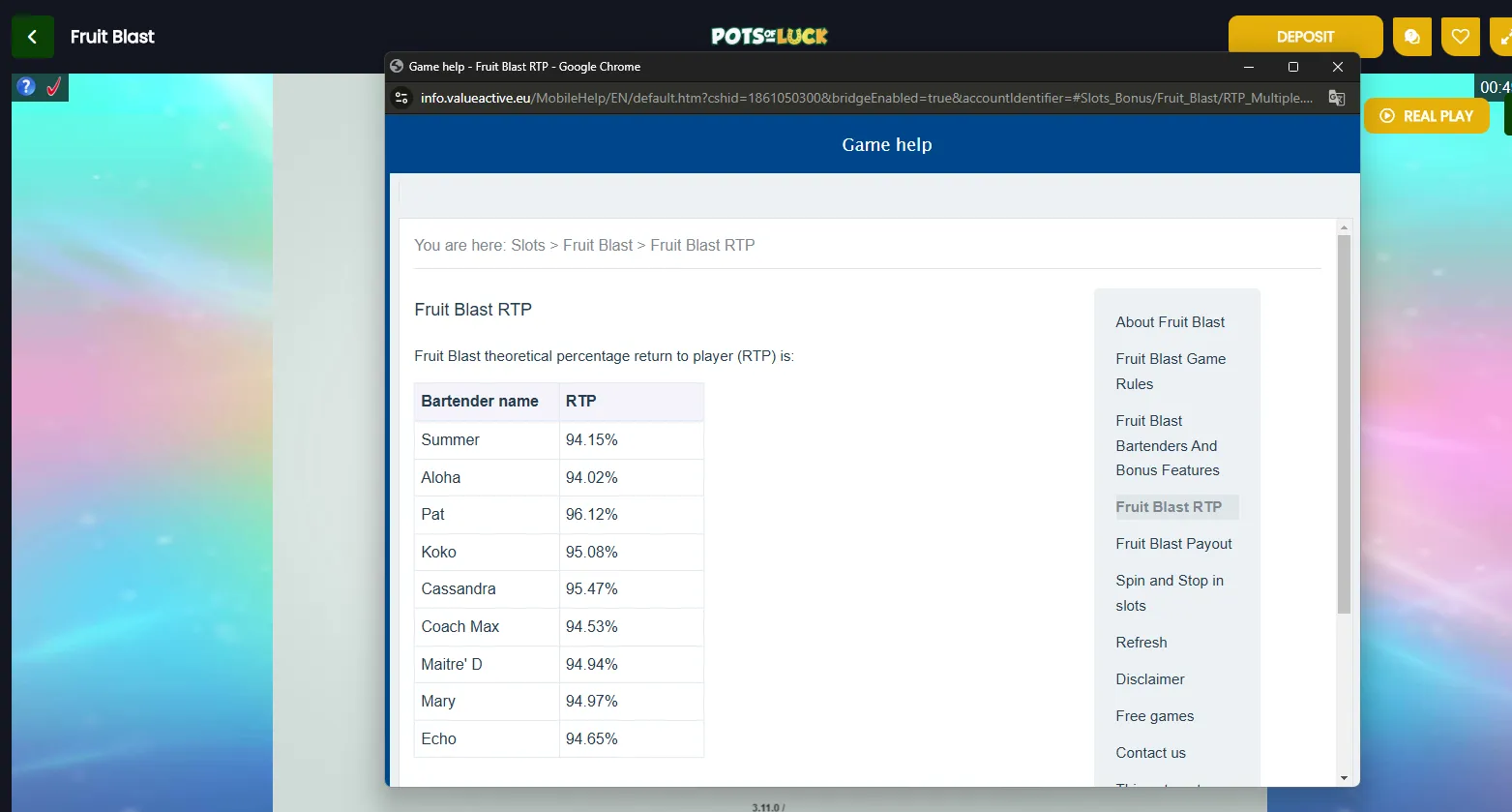Click the globe icon in popup title bar

coord(397,67)
